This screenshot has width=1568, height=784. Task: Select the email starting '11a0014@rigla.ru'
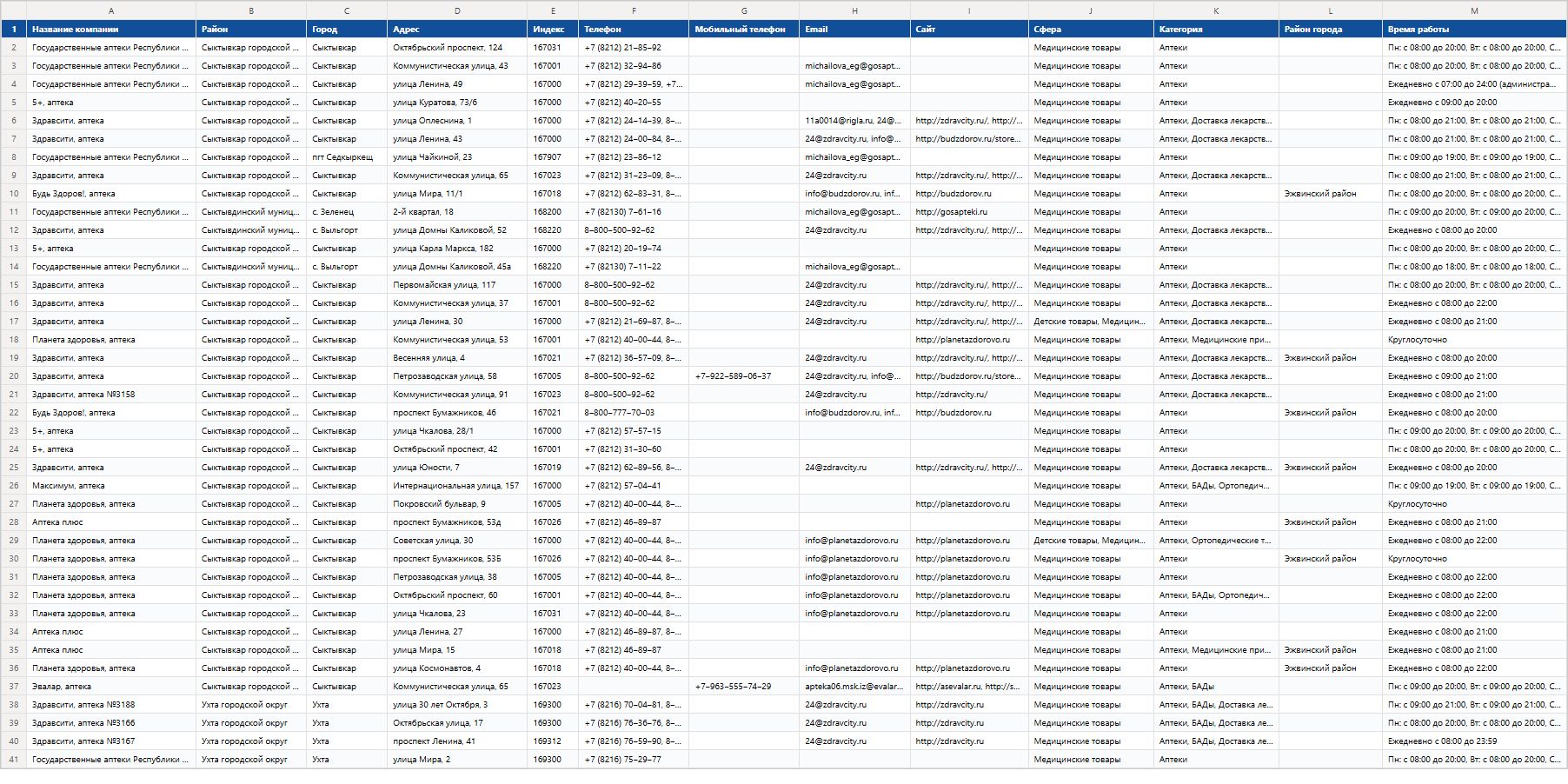coord(854,121)
